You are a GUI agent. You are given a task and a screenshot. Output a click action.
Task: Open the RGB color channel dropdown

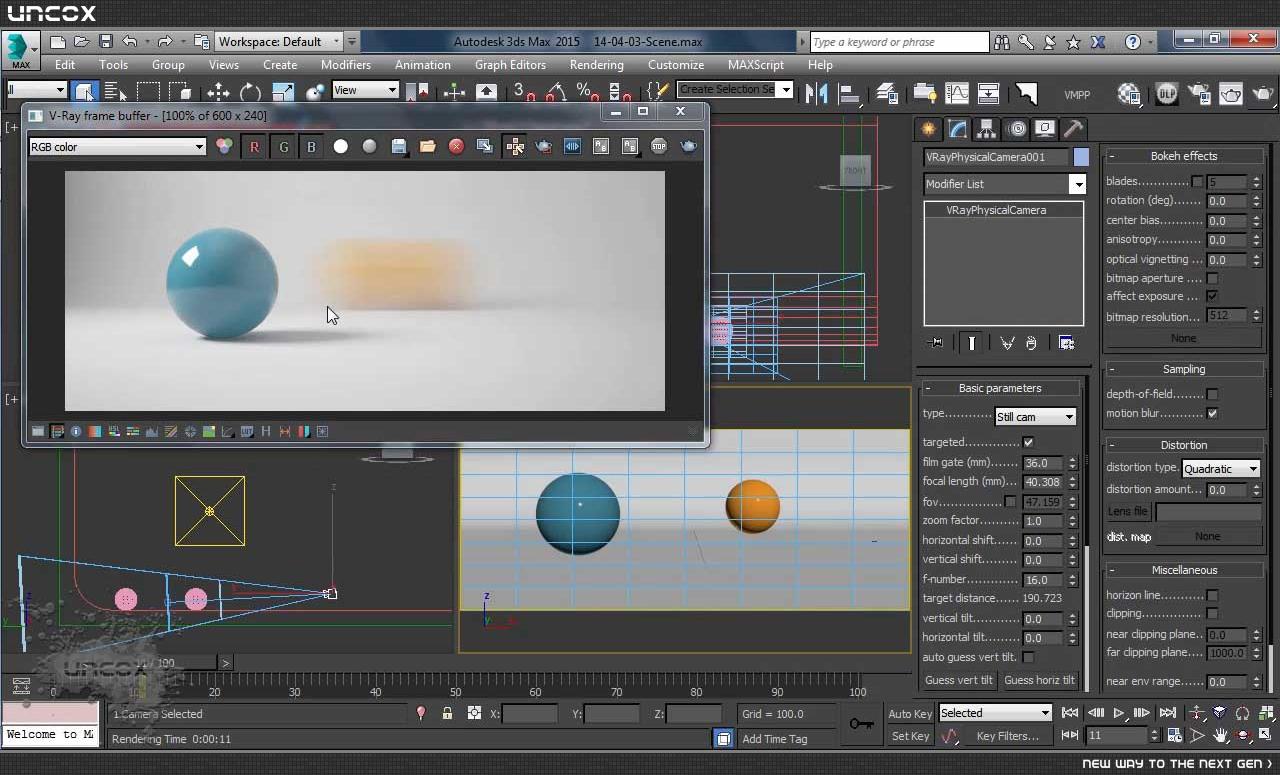click(x=117, y=147)
